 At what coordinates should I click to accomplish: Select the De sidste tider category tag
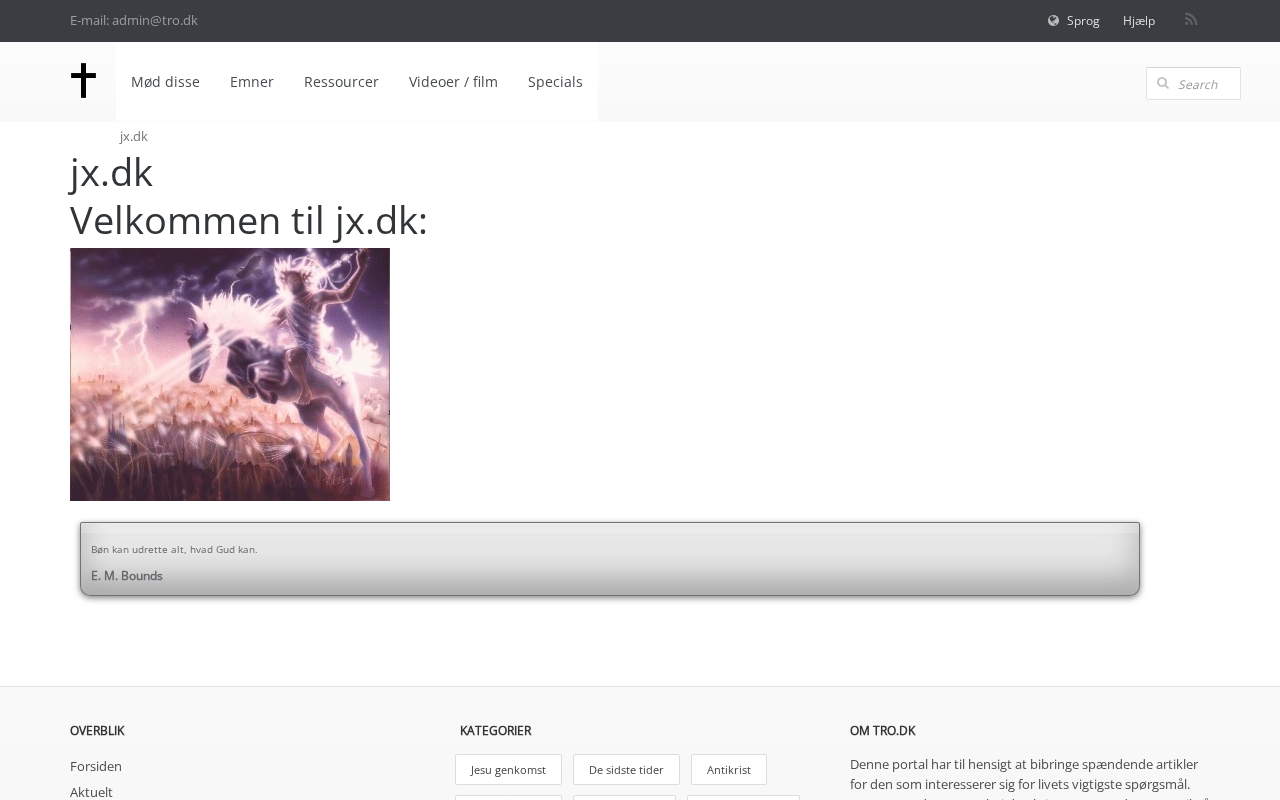[626, 769]
